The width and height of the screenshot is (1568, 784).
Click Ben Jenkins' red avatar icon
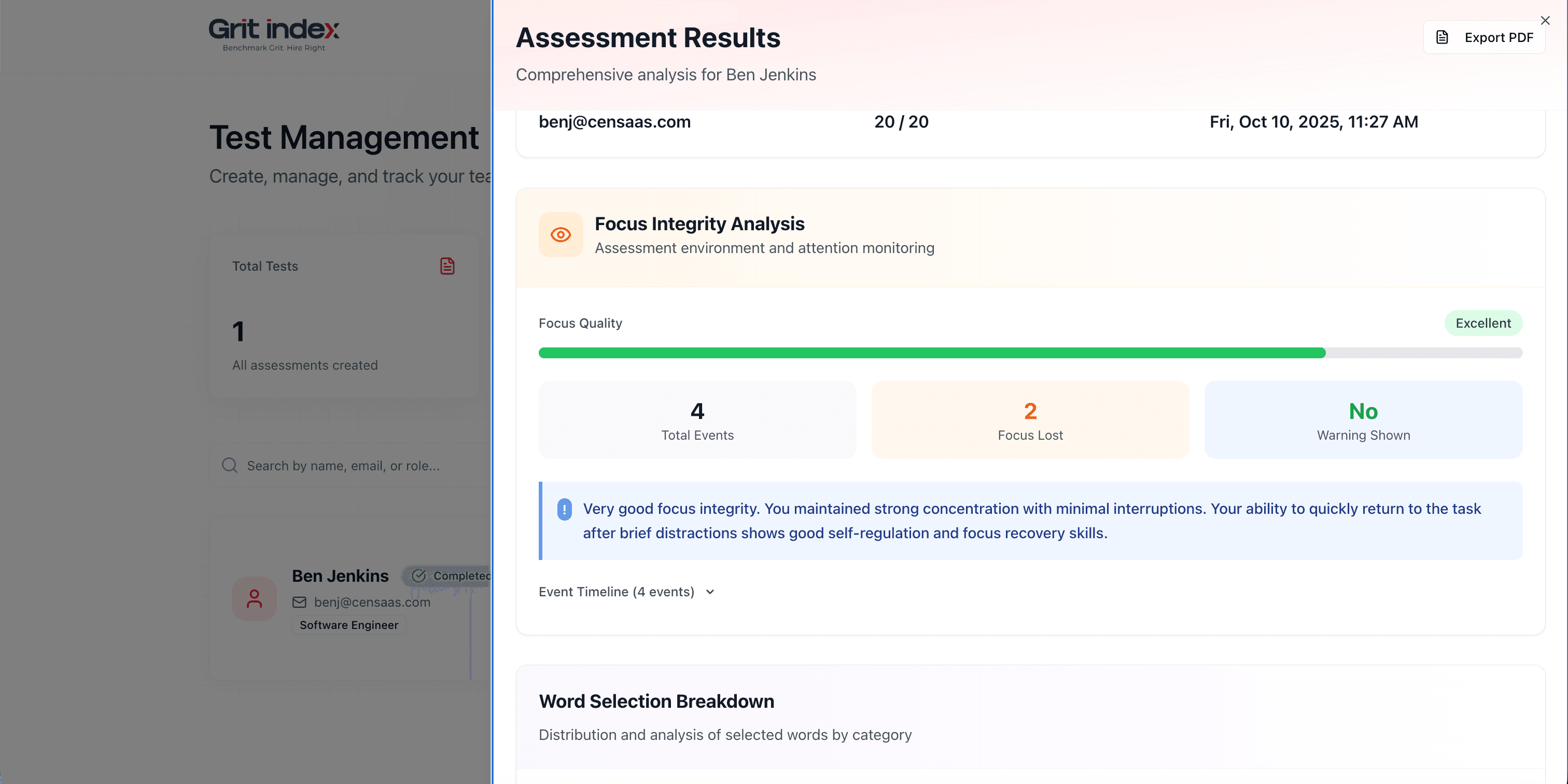[x=255, y=599]
